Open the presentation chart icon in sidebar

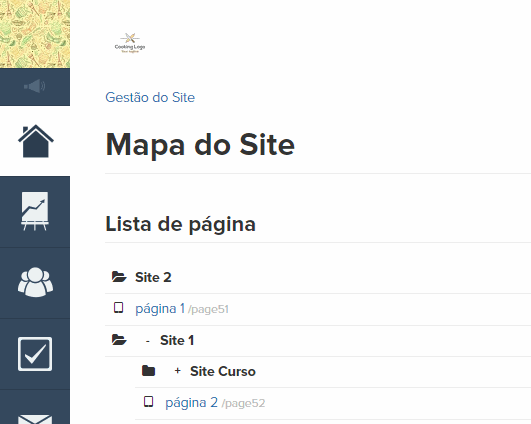click(x=35, y=211)
